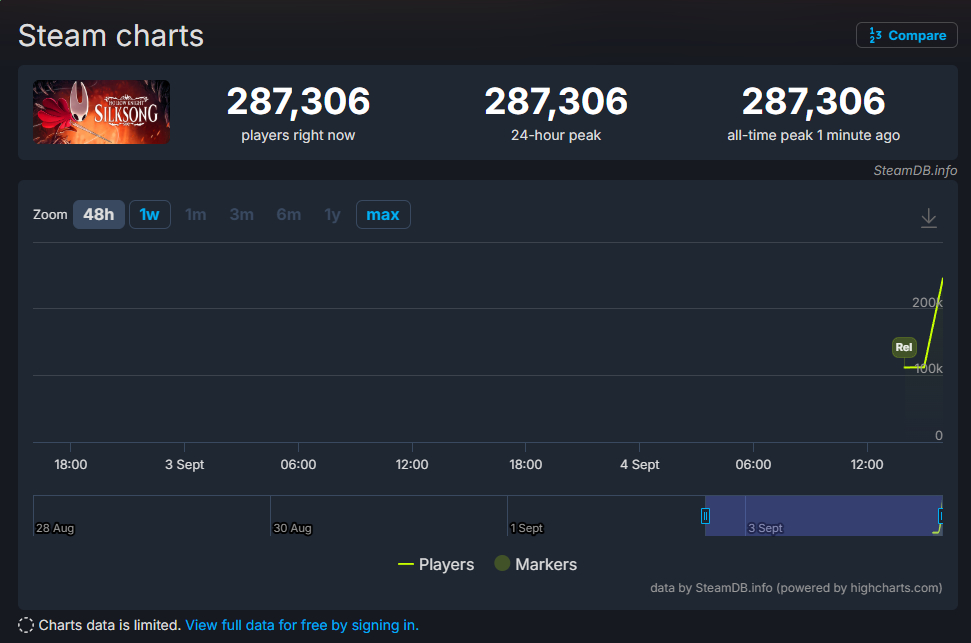Click left navigator range handle
The height and width of the screenshot is (643, 971).
coord(705,515)
